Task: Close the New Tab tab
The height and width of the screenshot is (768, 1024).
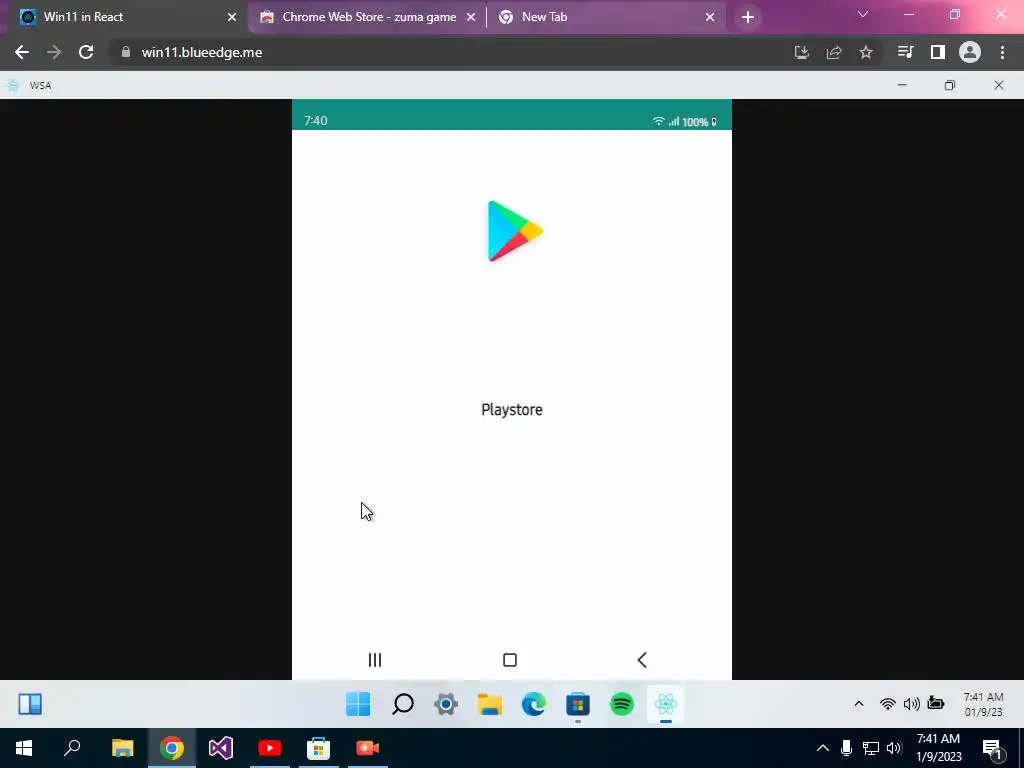Action: click(x=710, y=17)
